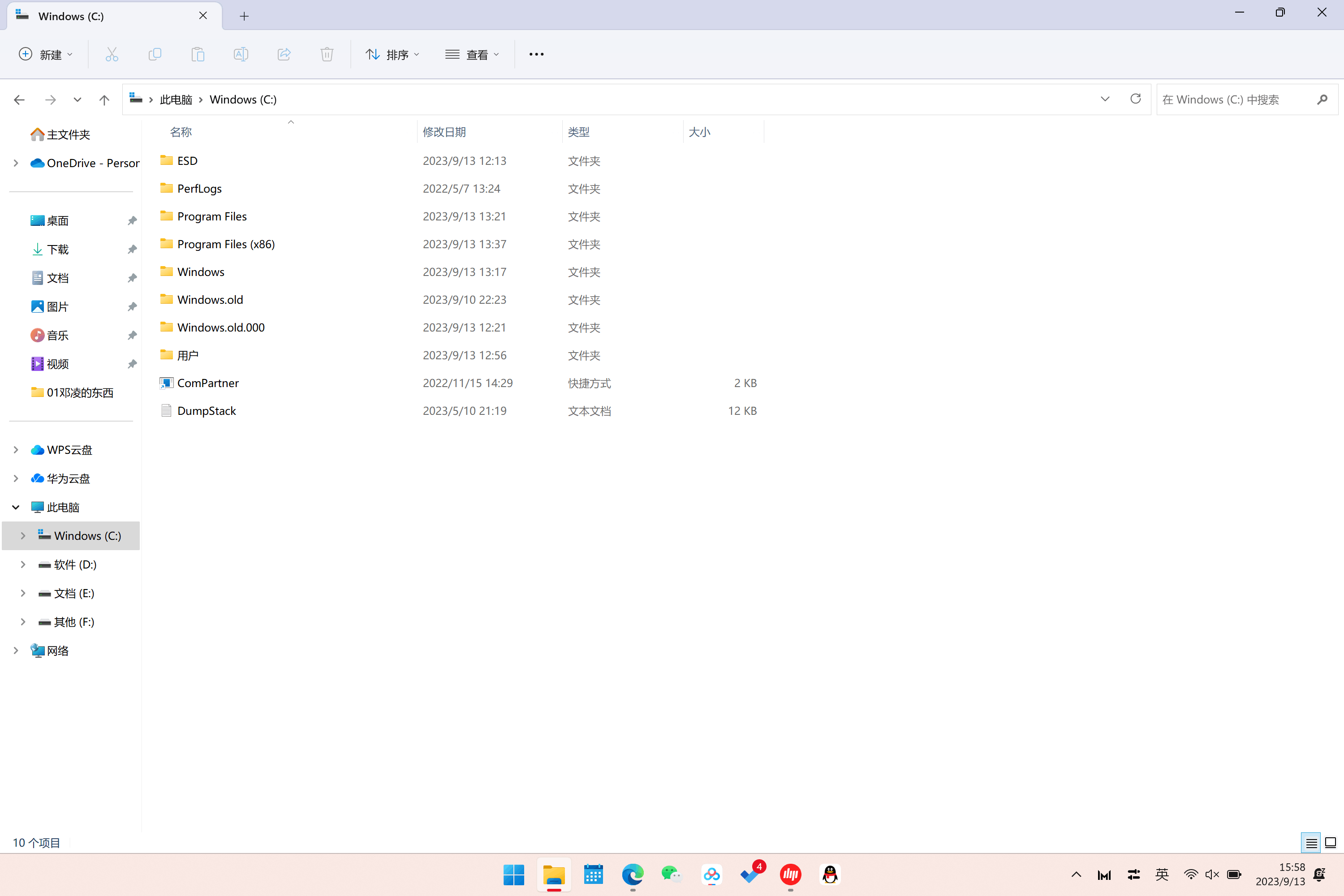
Task: Switch to large thumbnails view toggle
Action: (x=1330, y=843)
